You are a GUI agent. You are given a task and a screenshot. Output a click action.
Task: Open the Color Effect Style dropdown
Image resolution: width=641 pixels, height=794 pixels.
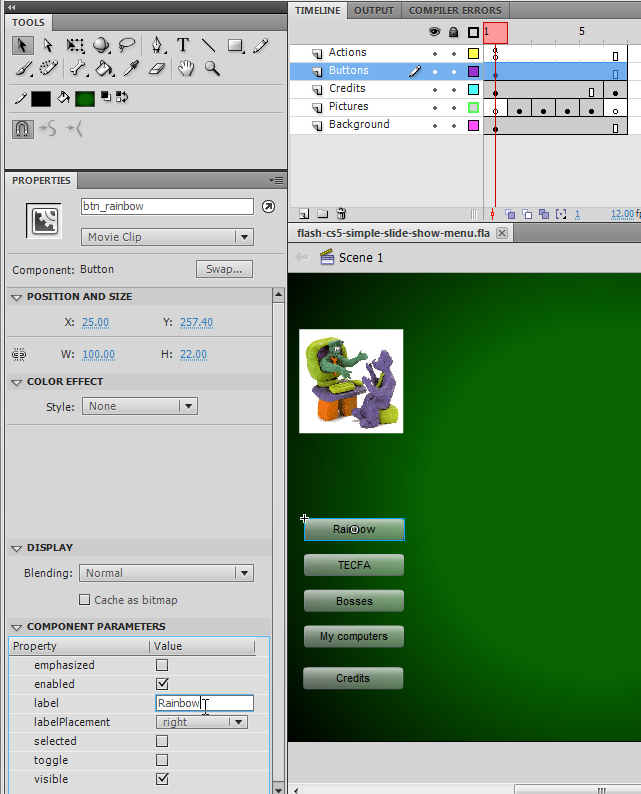(140, 406)
